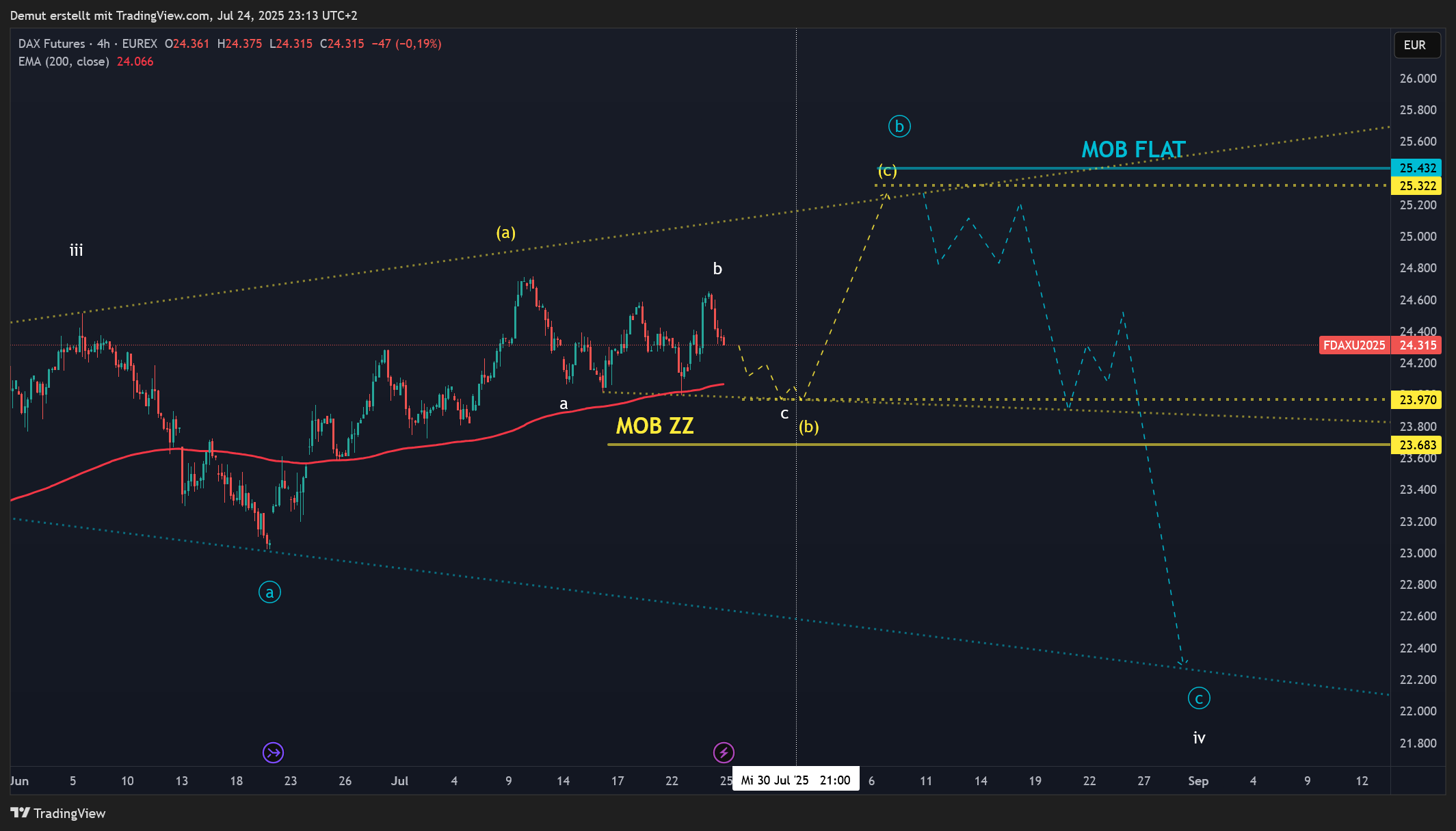Screen dimensions: 1456x831
Task: Click the white 'iv' wave label
Action: pyautogui.click(x=1199, y=738)
